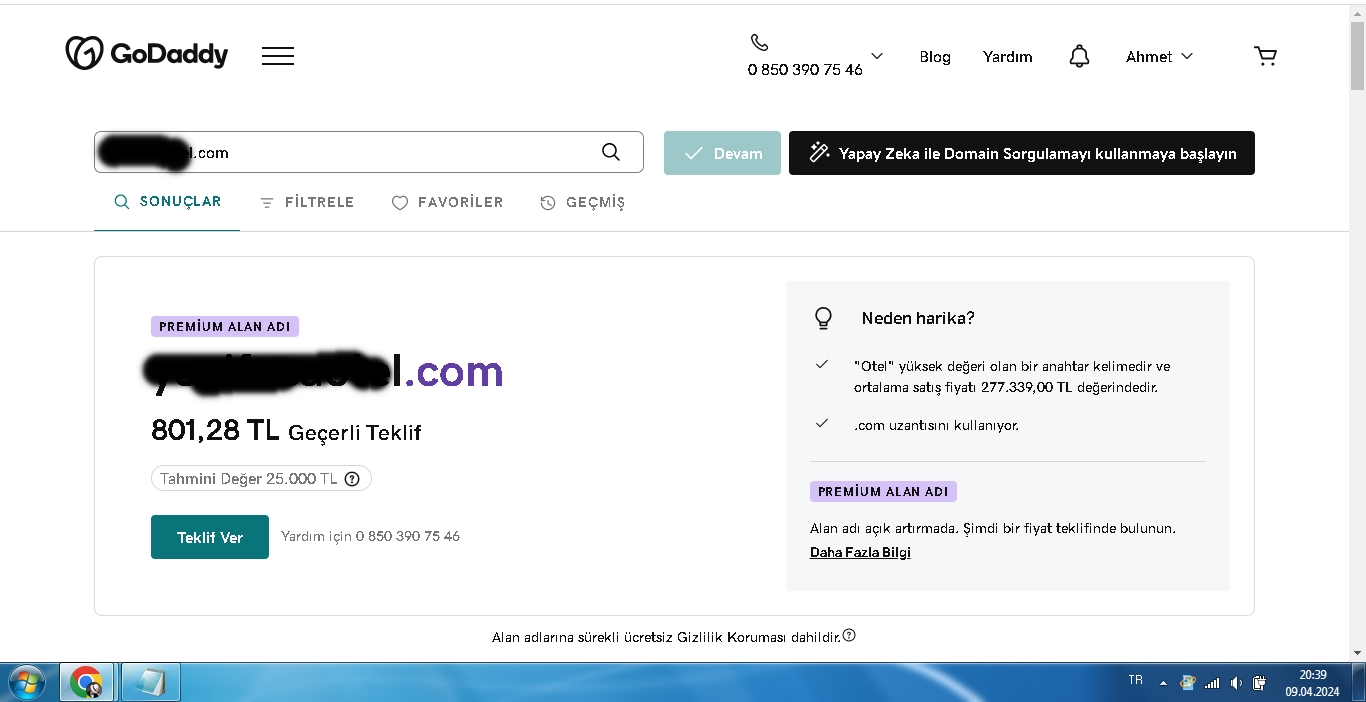
Task: Start the Yapay Zeka domain search
Action: 1022,153
